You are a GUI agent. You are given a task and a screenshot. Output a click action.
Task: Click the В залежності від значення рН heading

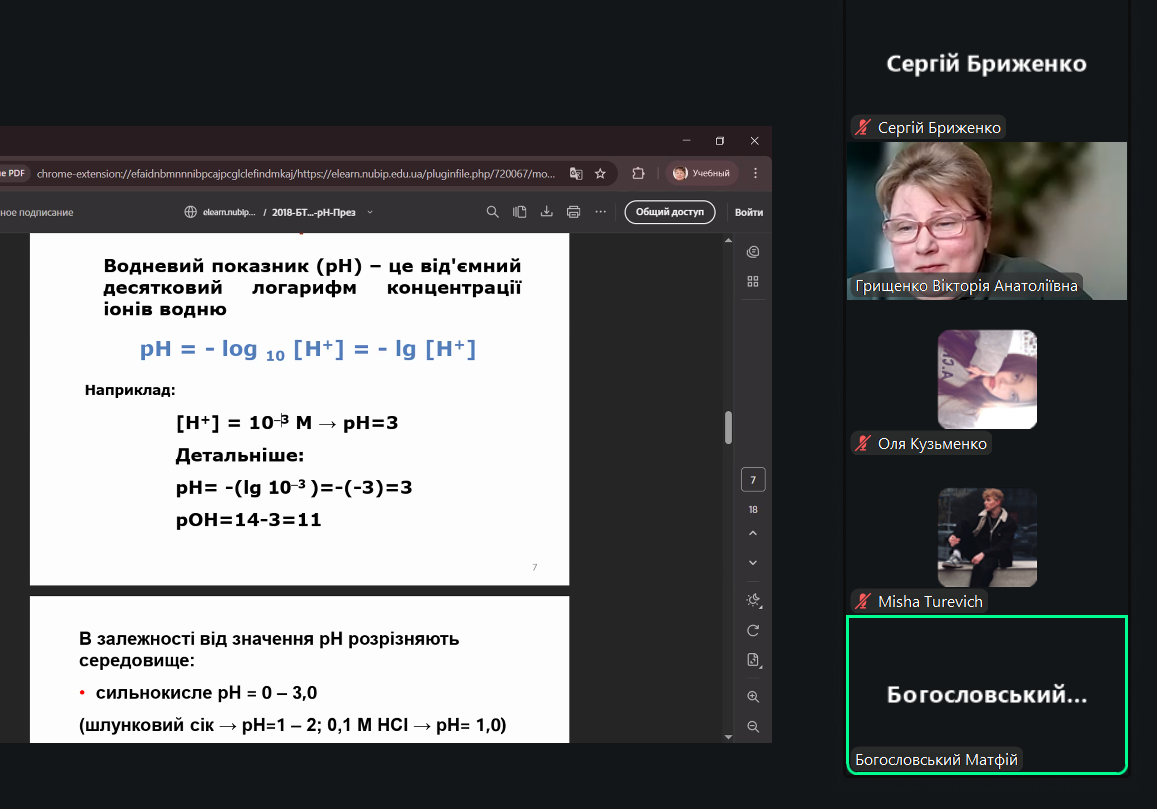[x=269, y=649]
